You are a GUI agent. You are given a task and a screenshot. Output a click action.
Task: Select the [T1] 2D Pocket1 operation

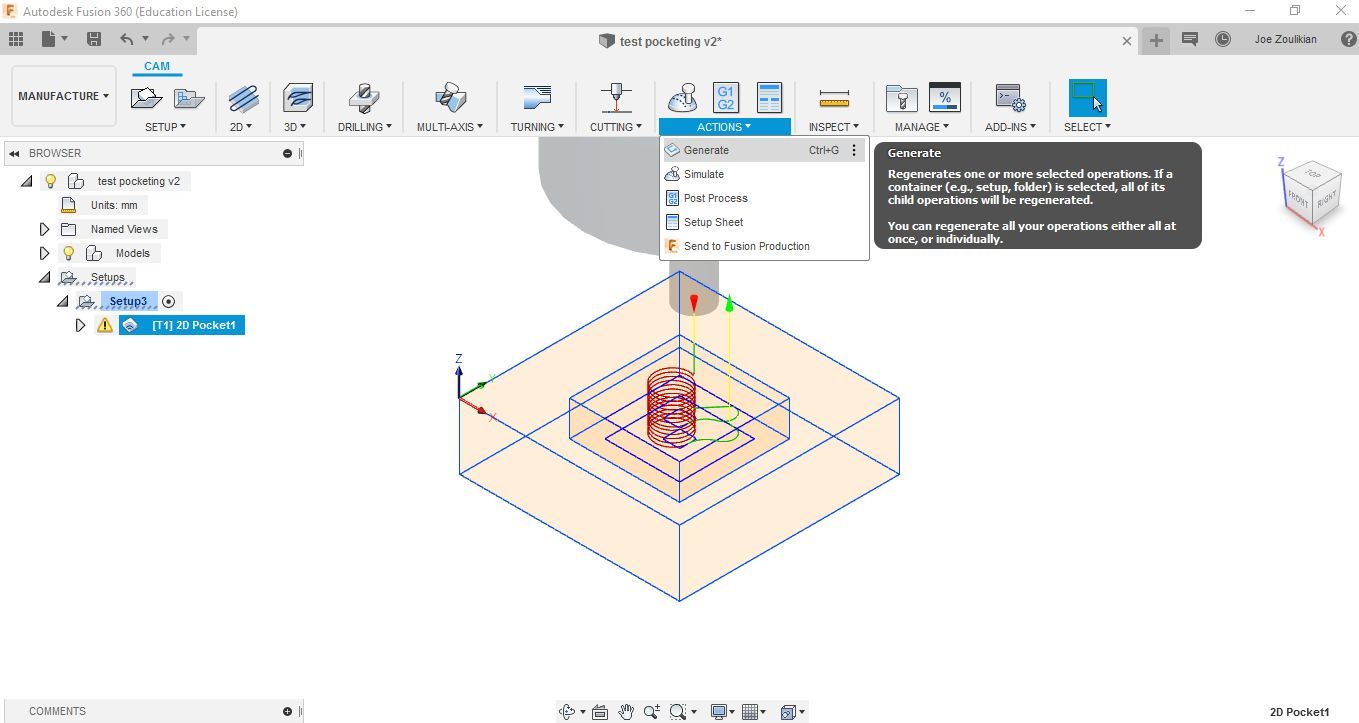tap(182, 325)
